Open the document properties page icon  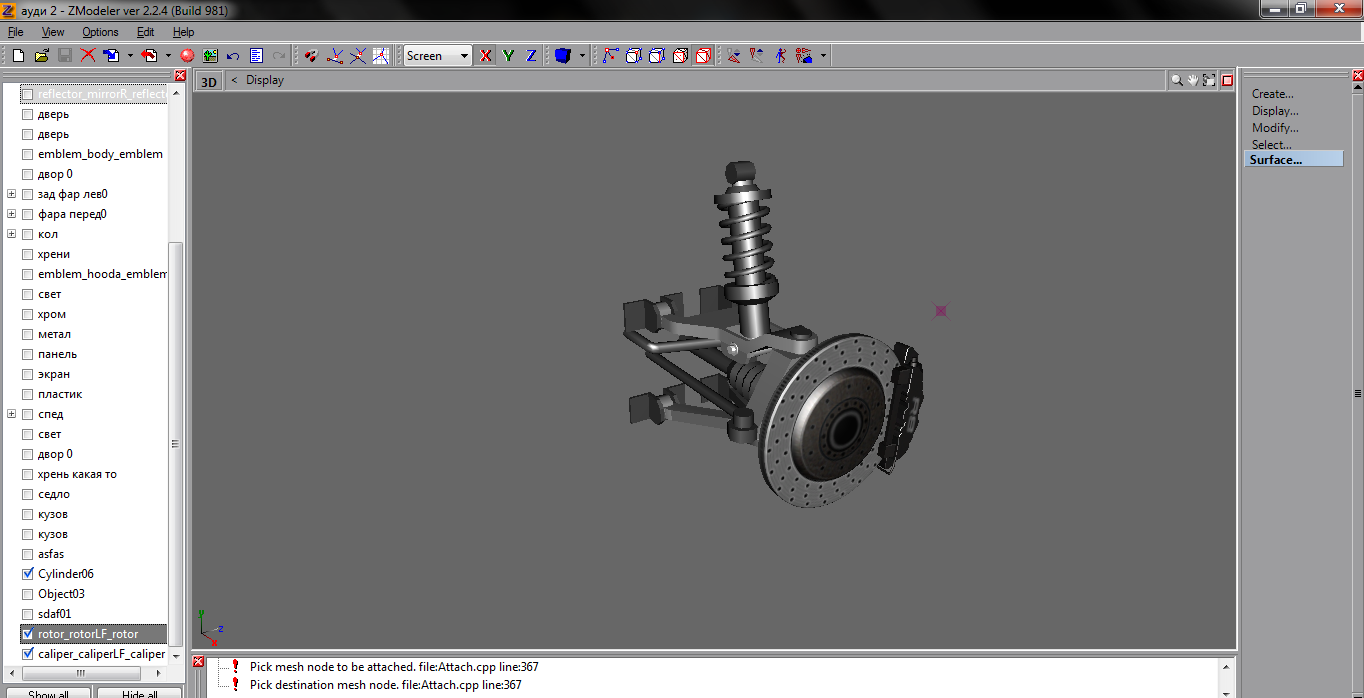click(x=256, y=56)
